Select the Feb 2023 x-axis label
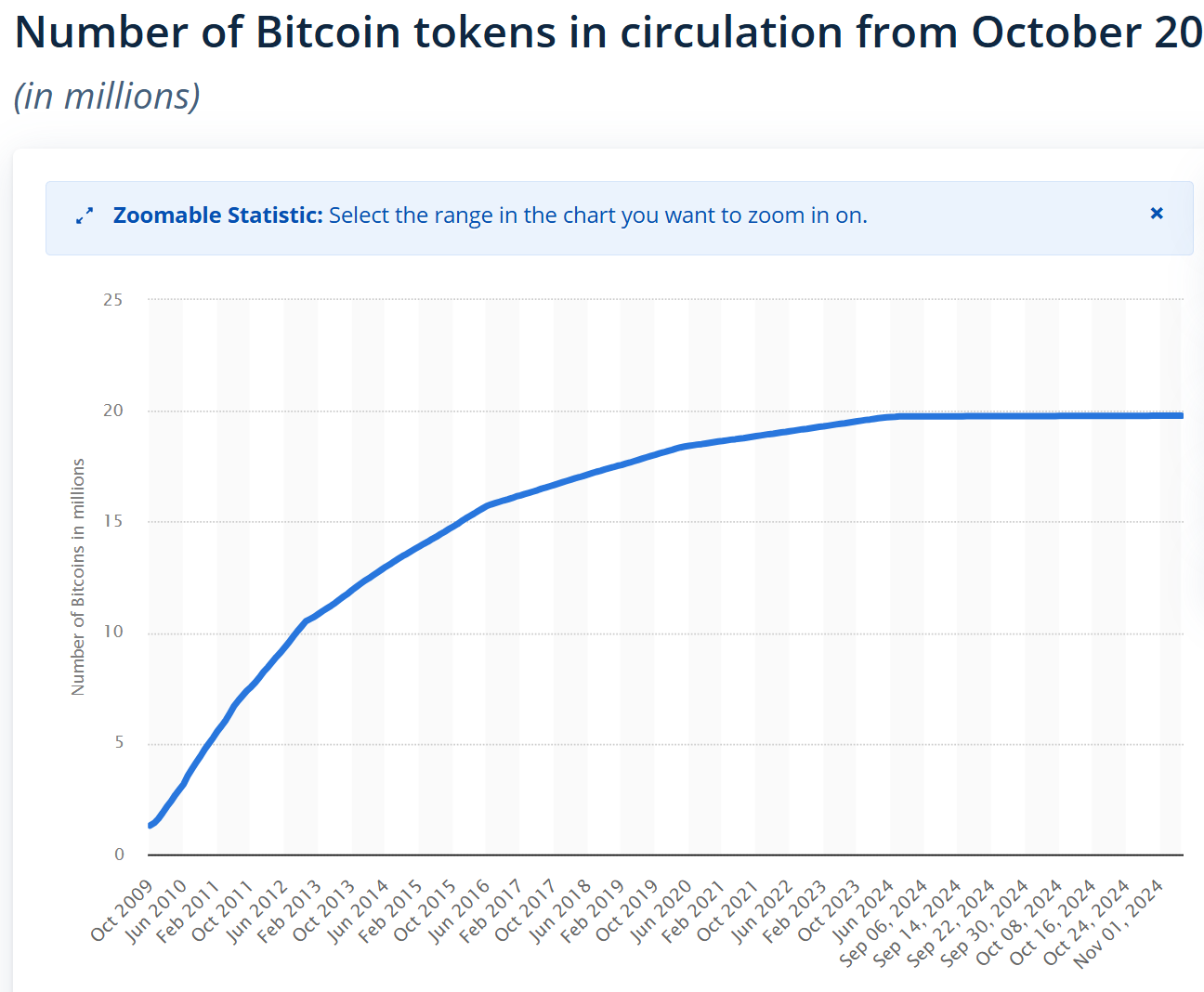 coord(795,911)
